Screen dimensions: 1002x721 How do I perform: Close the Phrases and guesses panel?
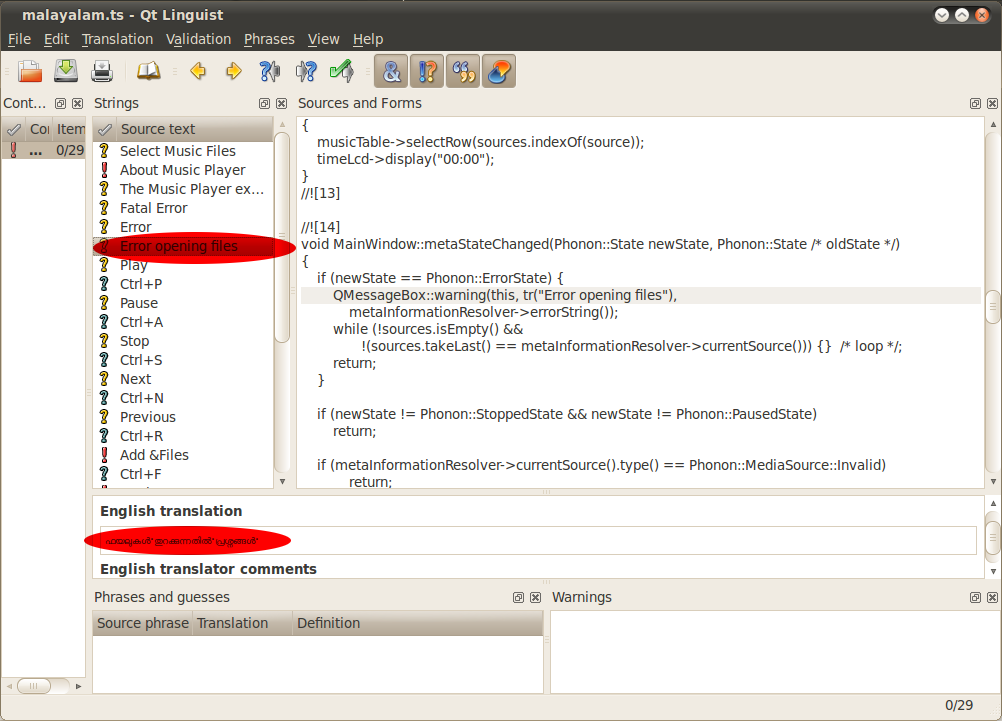[x=536, y=598]
